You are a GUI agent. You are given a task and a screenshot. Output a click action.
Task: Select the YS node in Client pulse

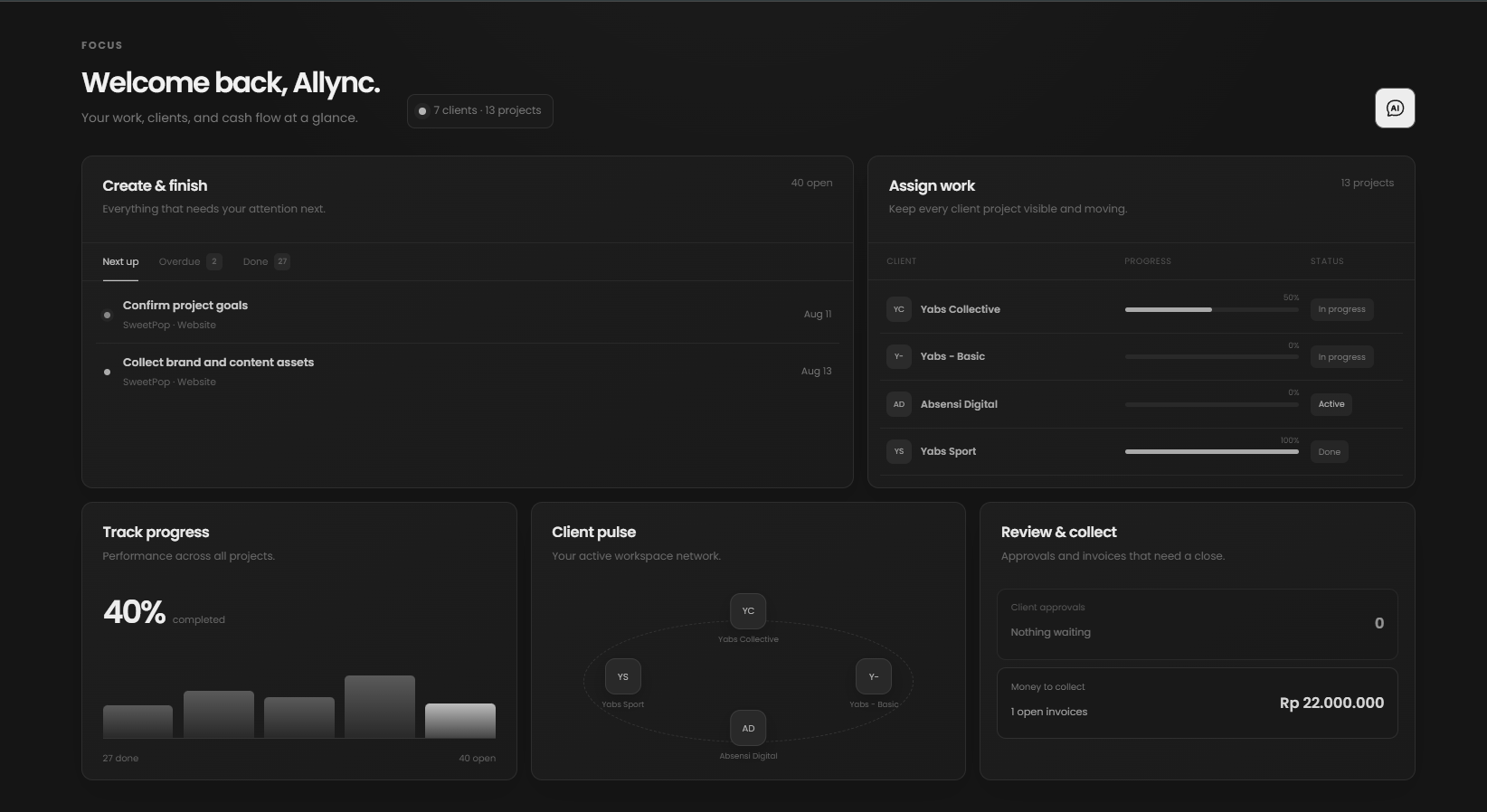[x=622, y=676]
